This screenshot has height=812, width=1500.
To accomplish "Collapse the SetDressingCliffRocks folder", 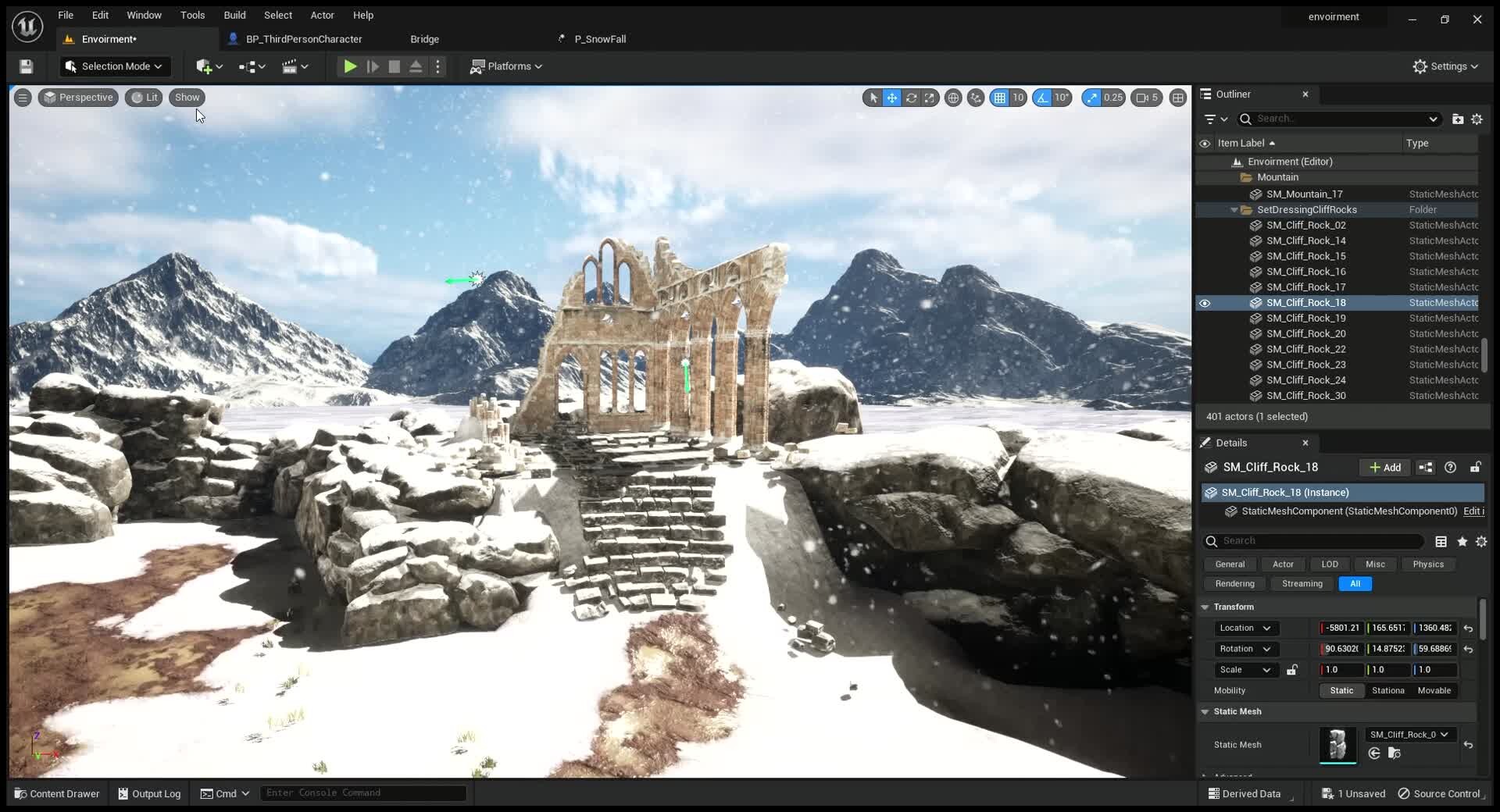I will pyautogui.click(x=1234, y=209).
